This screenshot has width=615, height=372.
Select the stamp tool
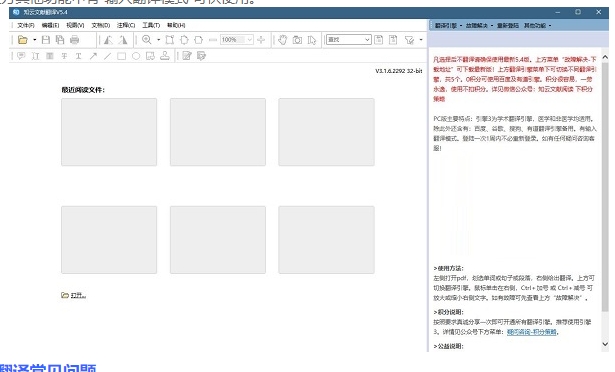165,56
